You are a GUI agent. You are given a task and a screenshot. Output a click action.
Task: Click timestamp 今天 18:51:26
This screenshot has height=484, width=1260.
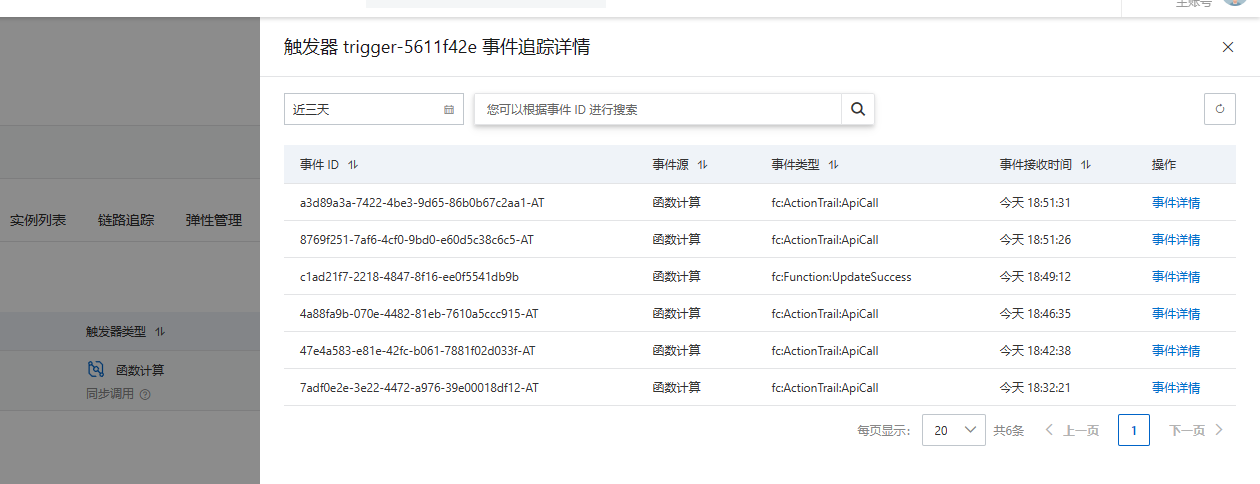coord(1035,239)
